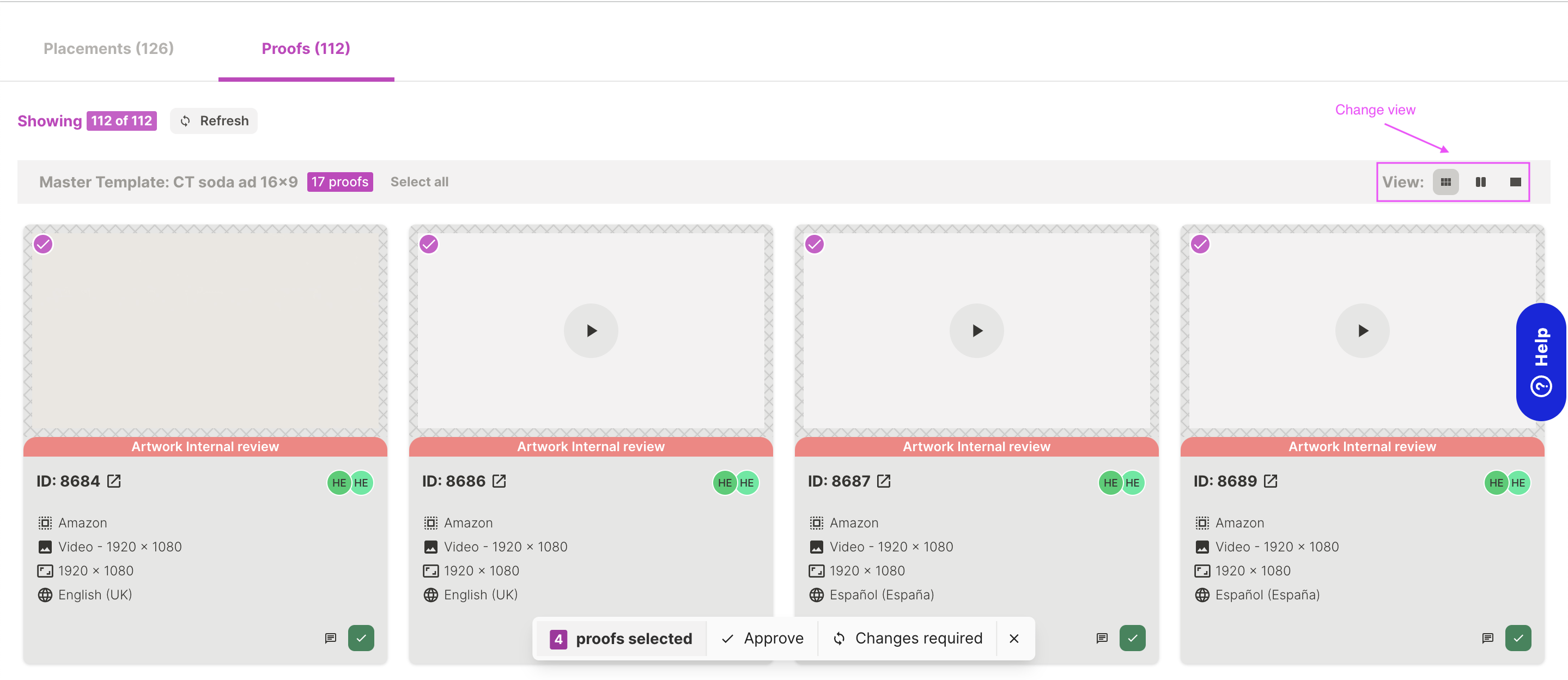Click Artwork Internal review banner on 8687
Viewport: 1568px width, 680px height.
point(977,446)
